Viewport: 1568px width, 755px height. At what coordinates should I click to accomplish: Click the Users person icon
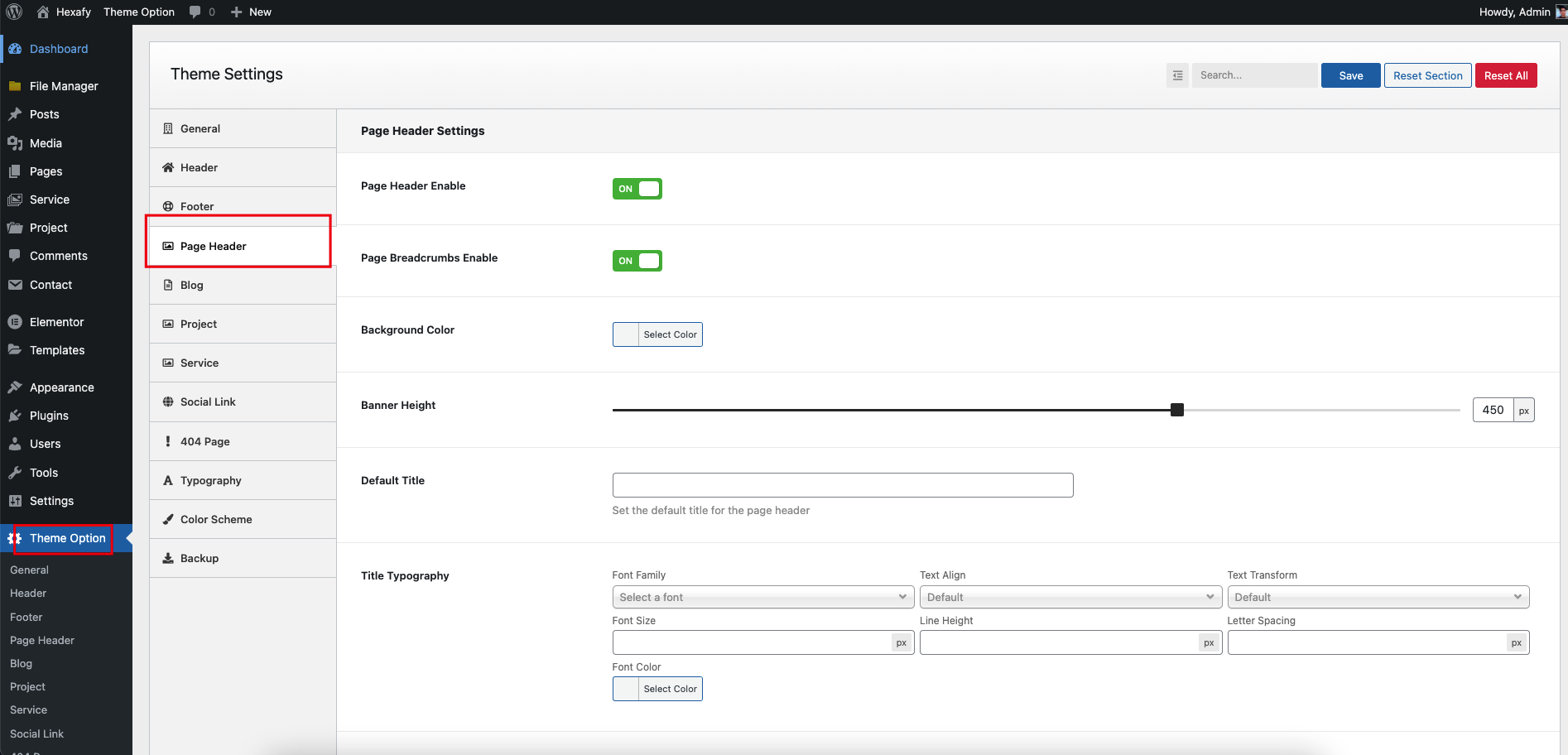click(x=15, y=444)
